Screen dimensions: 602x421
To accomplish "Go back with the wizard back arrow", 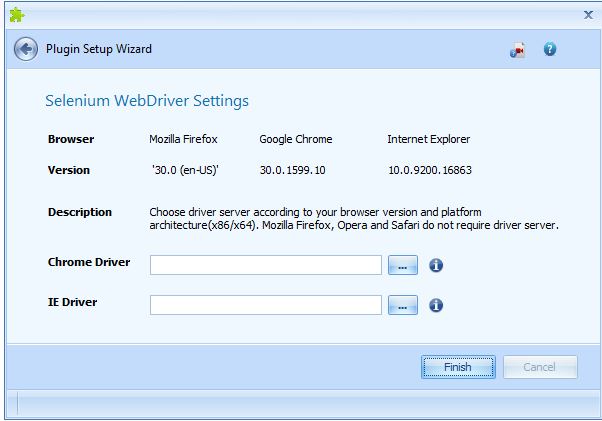I will pyautogui.click(x=26, y=49).
